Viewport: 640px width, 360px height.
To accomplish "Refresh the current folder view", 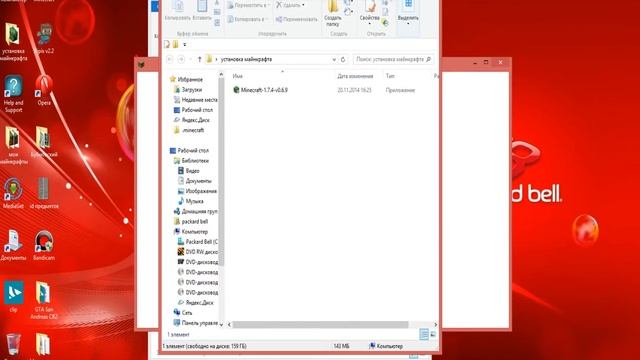I will click(x=343, y=59).
